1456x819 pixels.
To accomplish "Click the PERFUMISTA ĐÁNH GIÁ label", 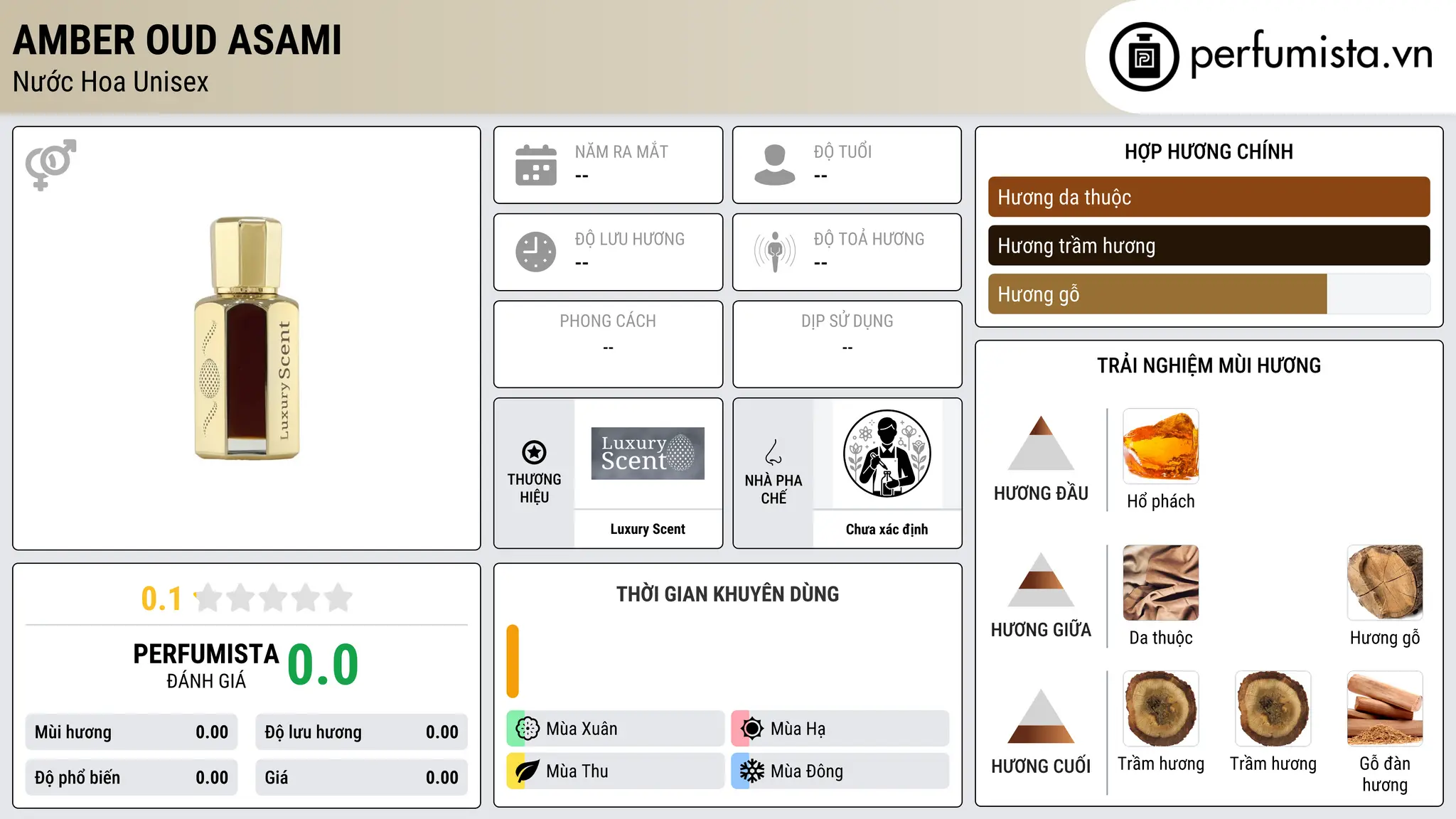I will (x=206, y=665).
